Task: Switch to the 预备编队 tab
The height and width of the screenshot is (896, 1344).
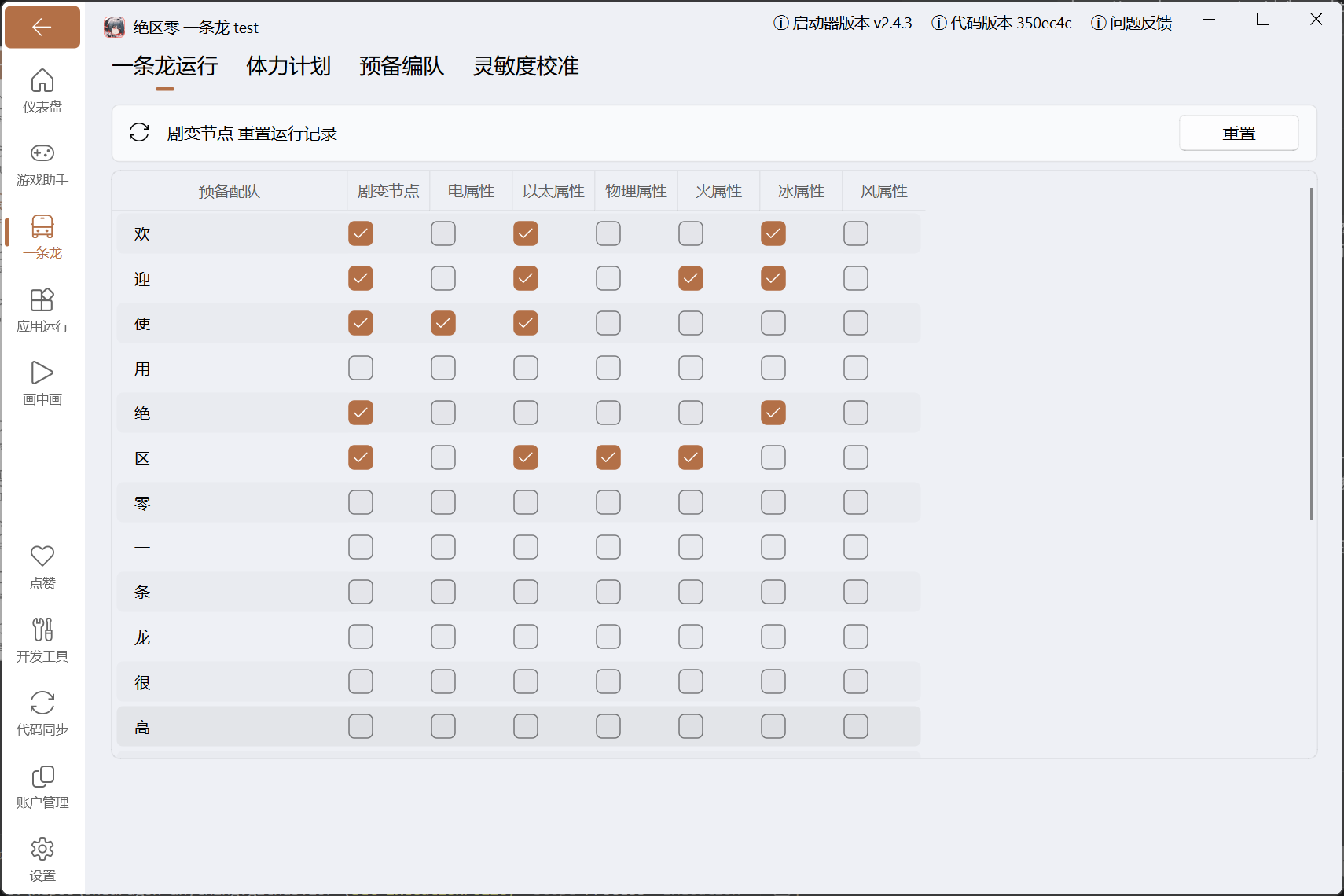Action: [402, 66]
